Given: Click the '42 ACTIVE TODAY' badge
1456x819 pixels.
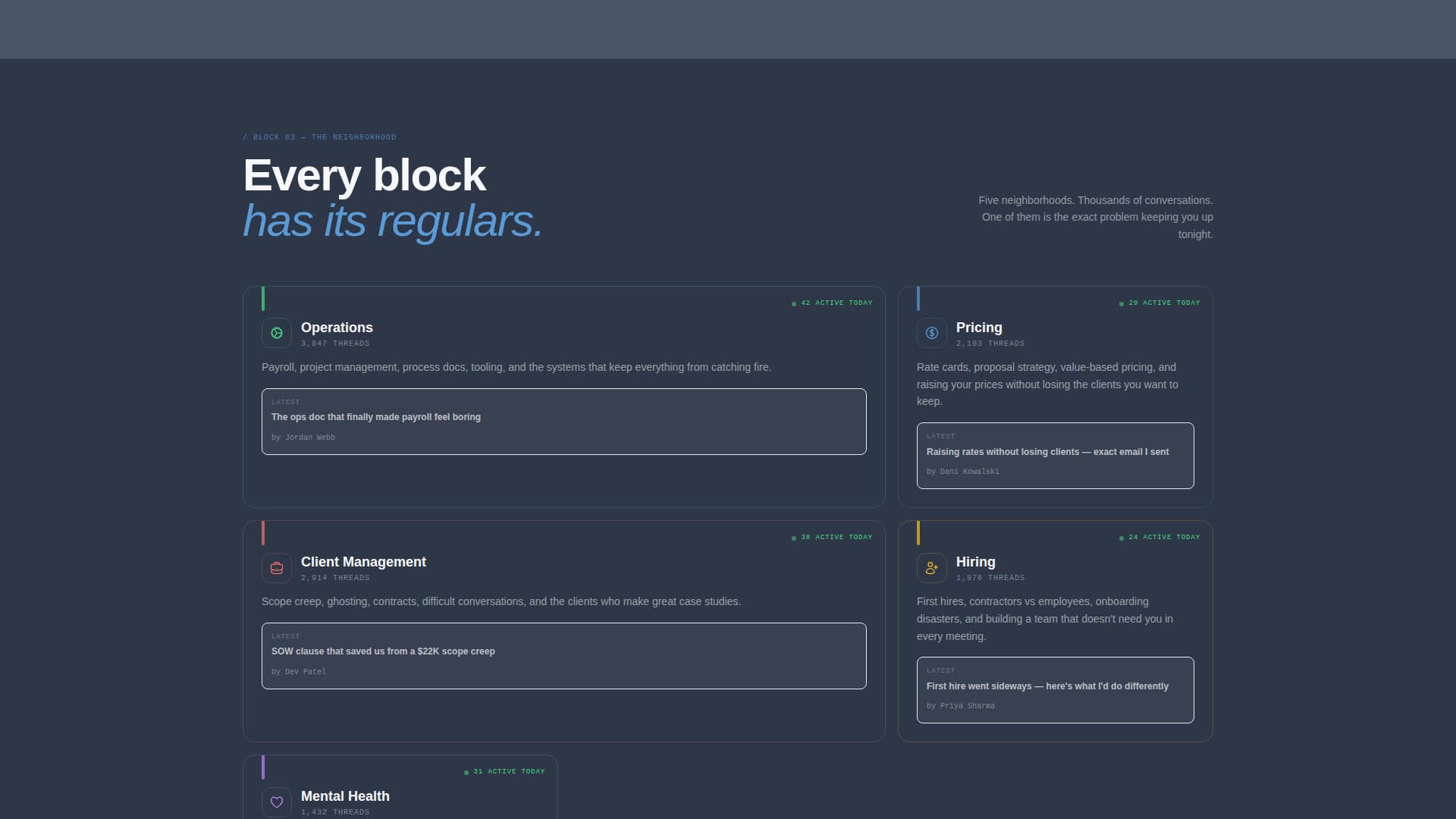Looking at the screenshot, I should click(x=833, y=302).
